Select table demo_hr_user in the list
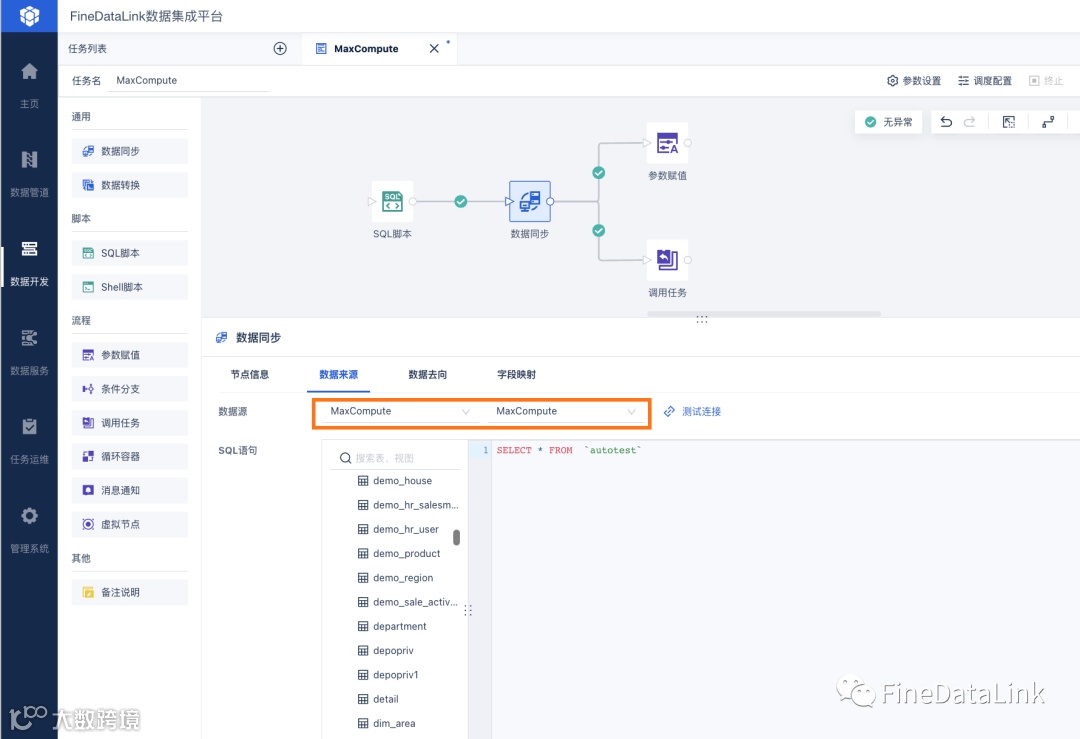 point(398,529)
